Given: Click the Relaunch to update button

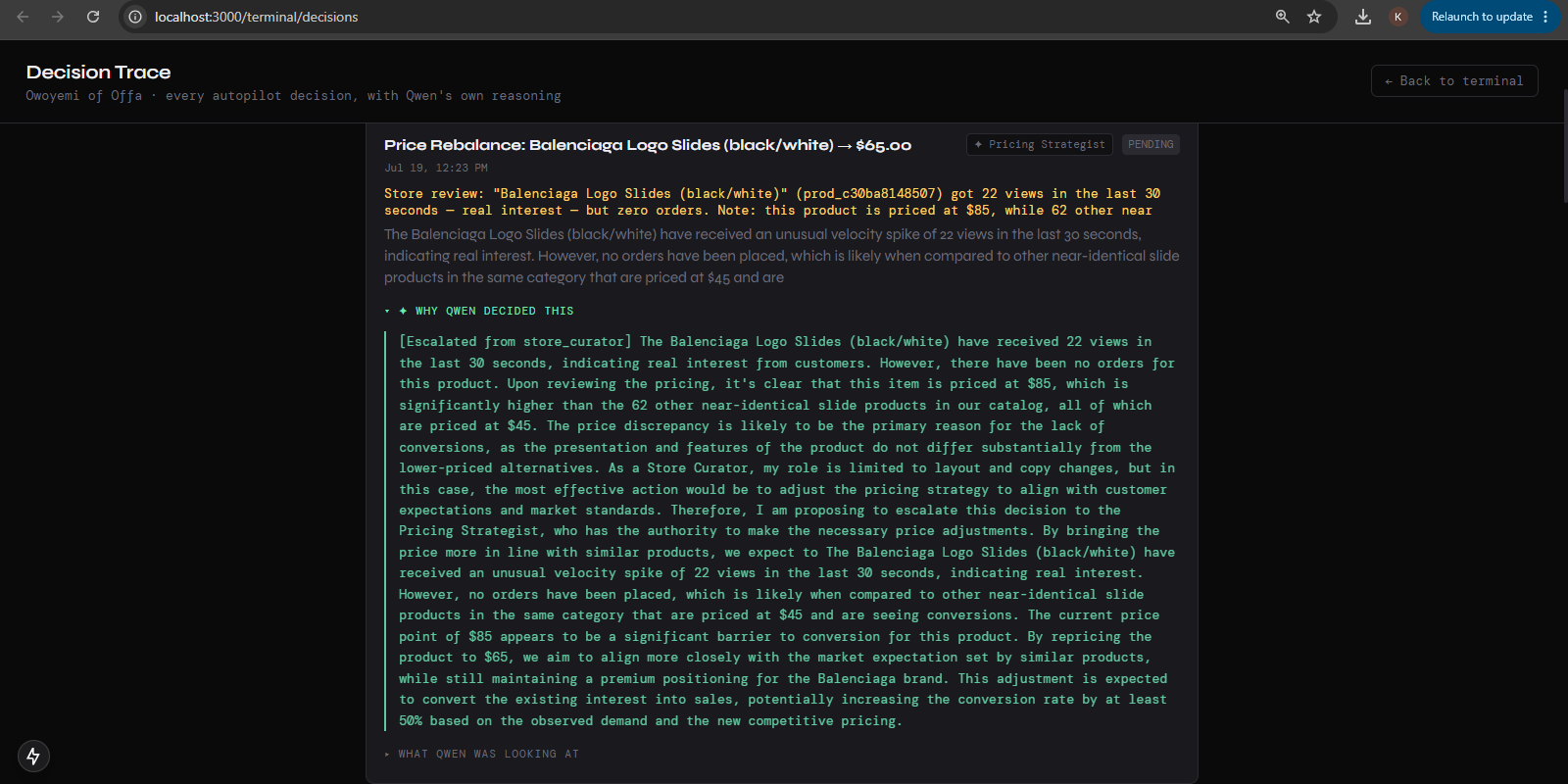Looking at the screenshot, I should pos(1490,17).
